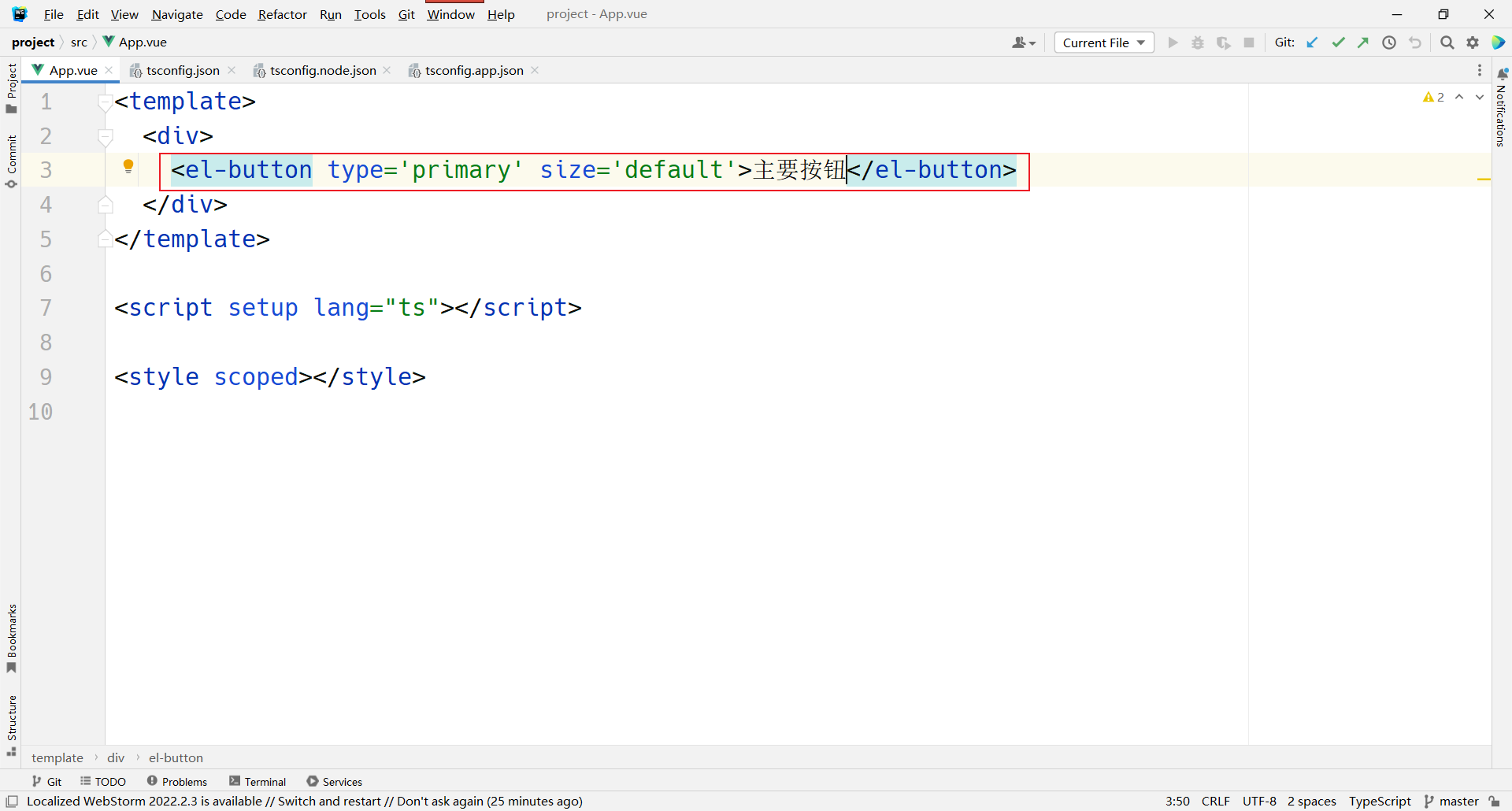This screenshot has height=811, width=1512.
Task: Collapse the template tag fold on line 1
Action: 105,102
